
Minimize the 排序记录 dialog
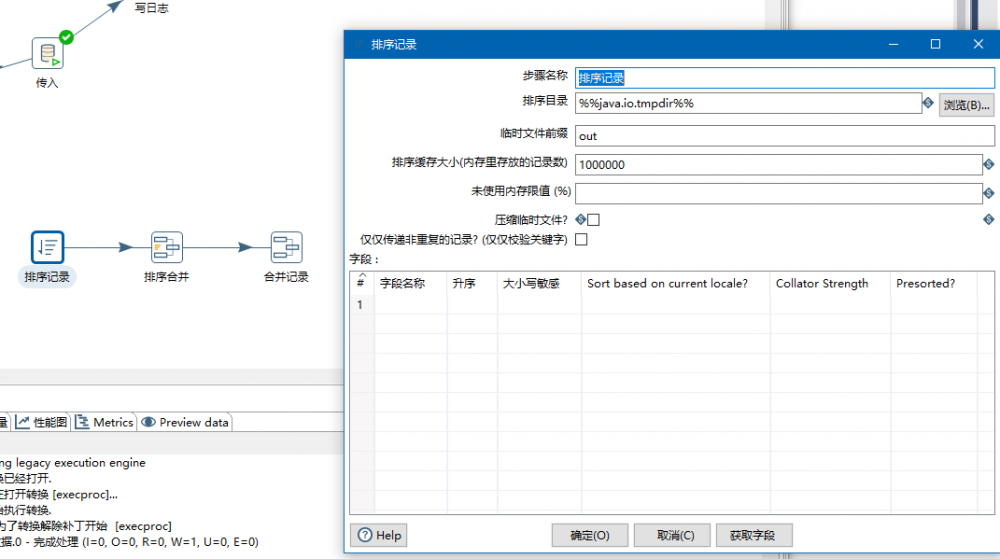[893, 44]
